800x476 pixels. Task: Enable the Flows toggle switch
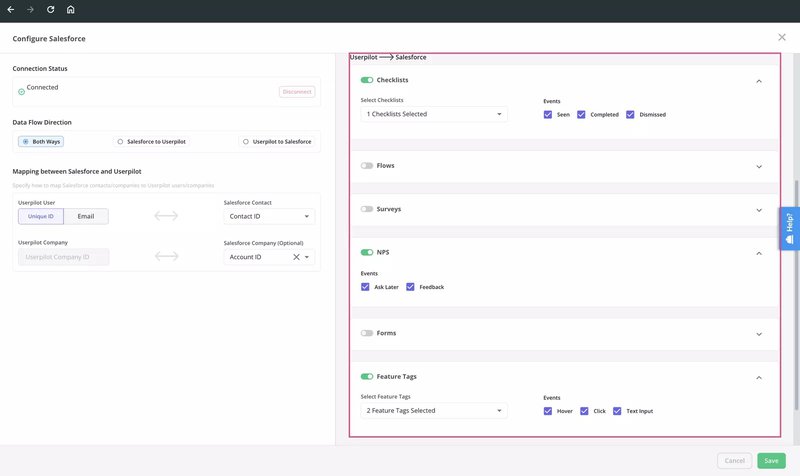click(367, 165)
